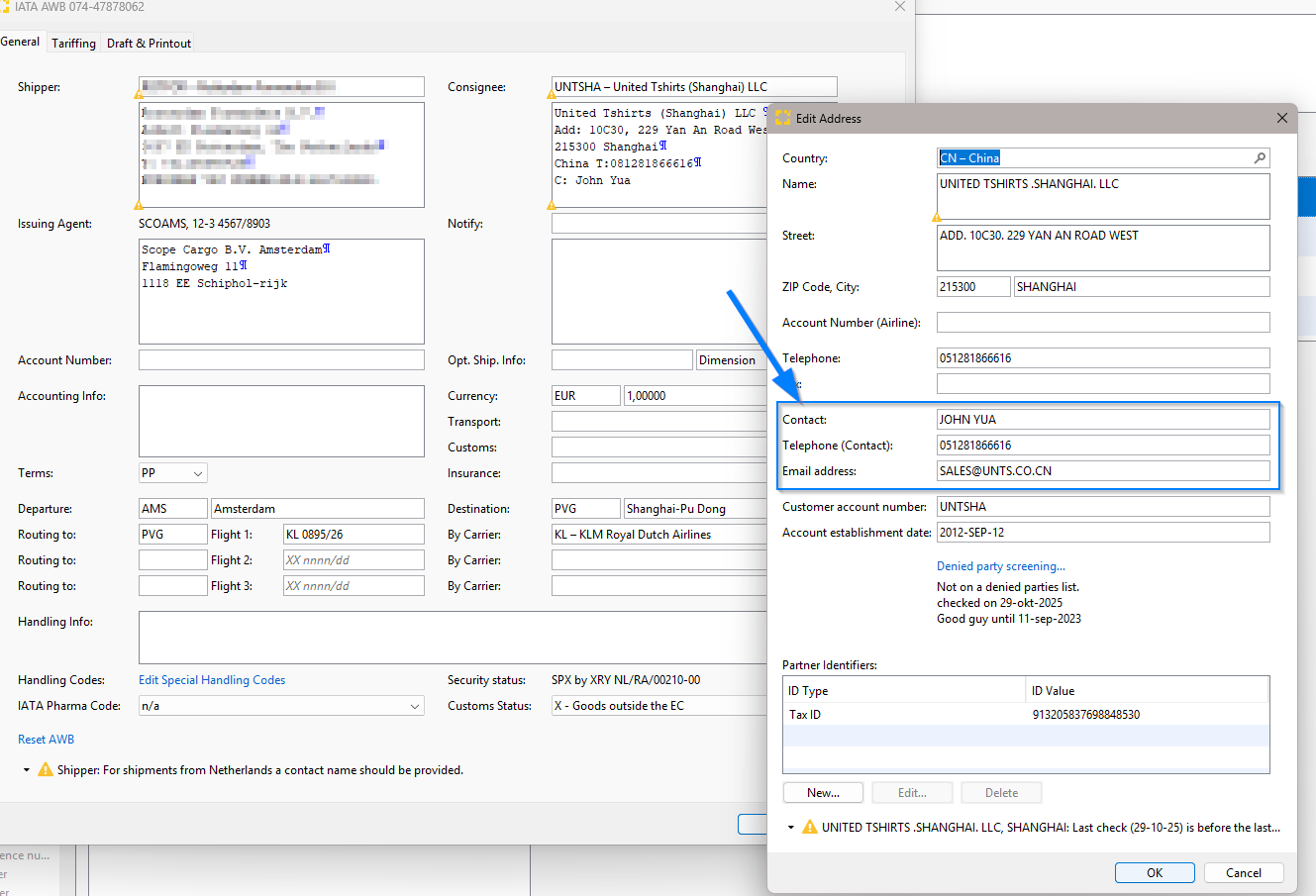Click the Edit Address title bar icon

783,118
